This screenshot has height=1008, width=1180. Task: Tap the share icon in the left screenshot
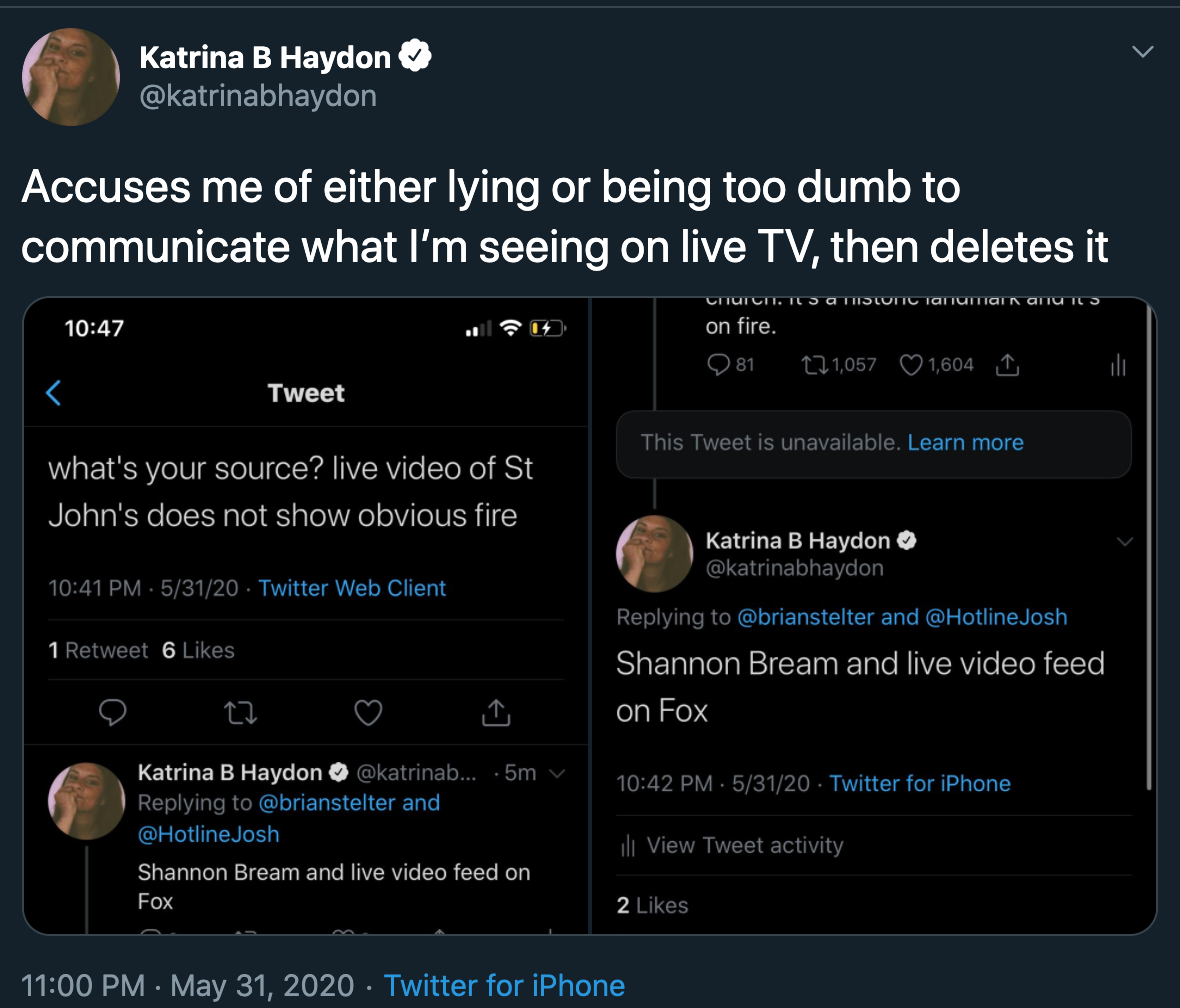pyautogui.click(x=496, y=711)
